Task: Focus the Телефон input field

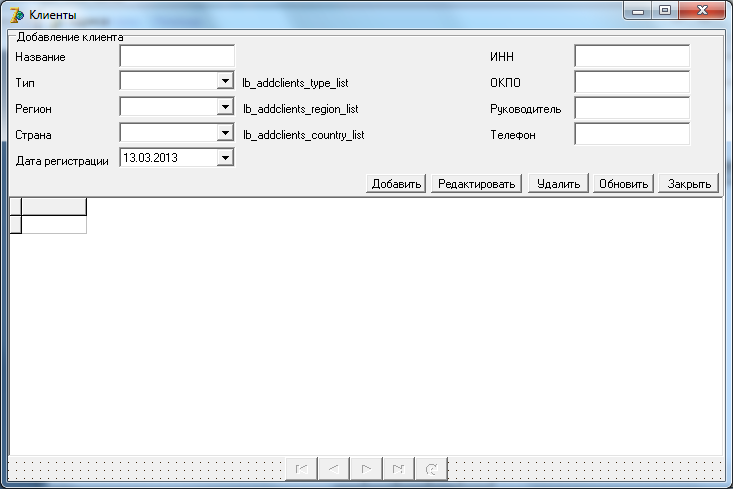Action: pos(632,134)
